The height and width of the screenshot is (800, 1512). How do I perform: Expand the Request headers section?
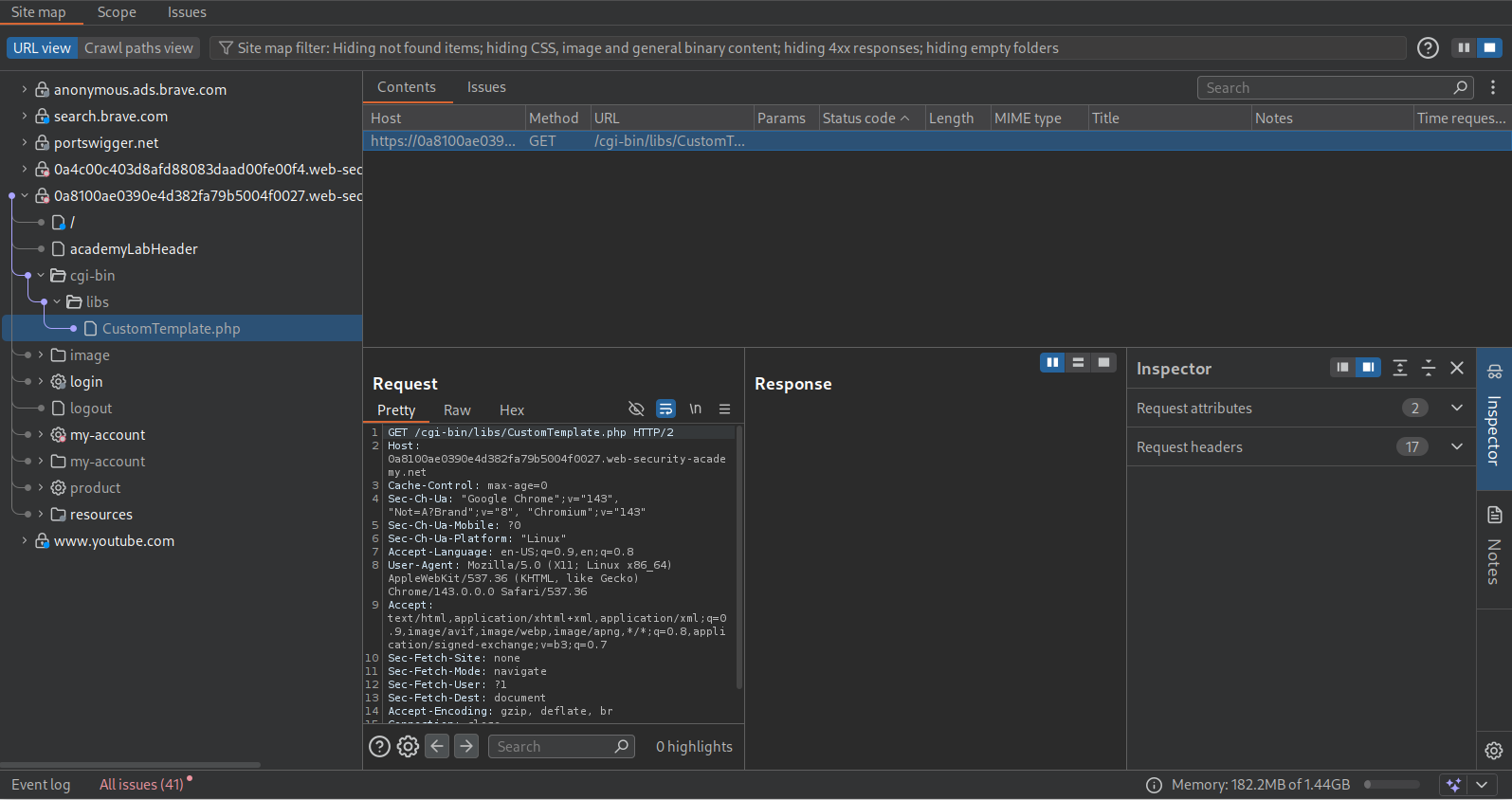[x=1456, y=447]
